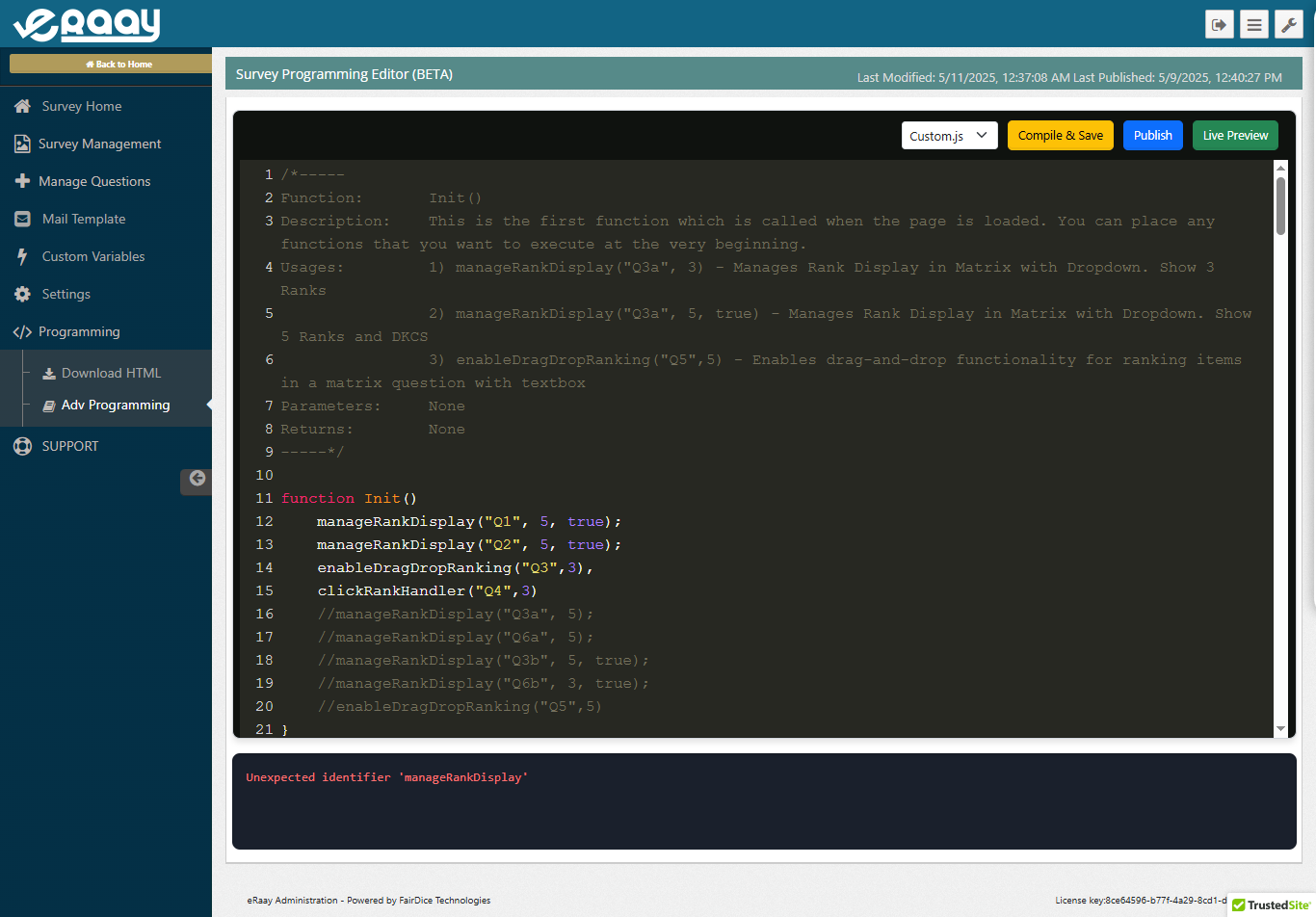
Task: Click the Download HTML download icon
Action: [x=49, y=373]
